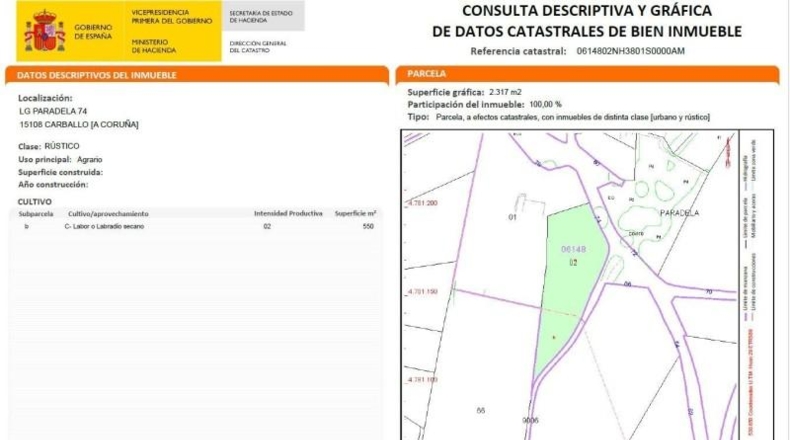Viewport: 790px width, 440px height.
Task: Click the cadastral reference 0614802NH3801S0000AM
Action: point(630,51)
